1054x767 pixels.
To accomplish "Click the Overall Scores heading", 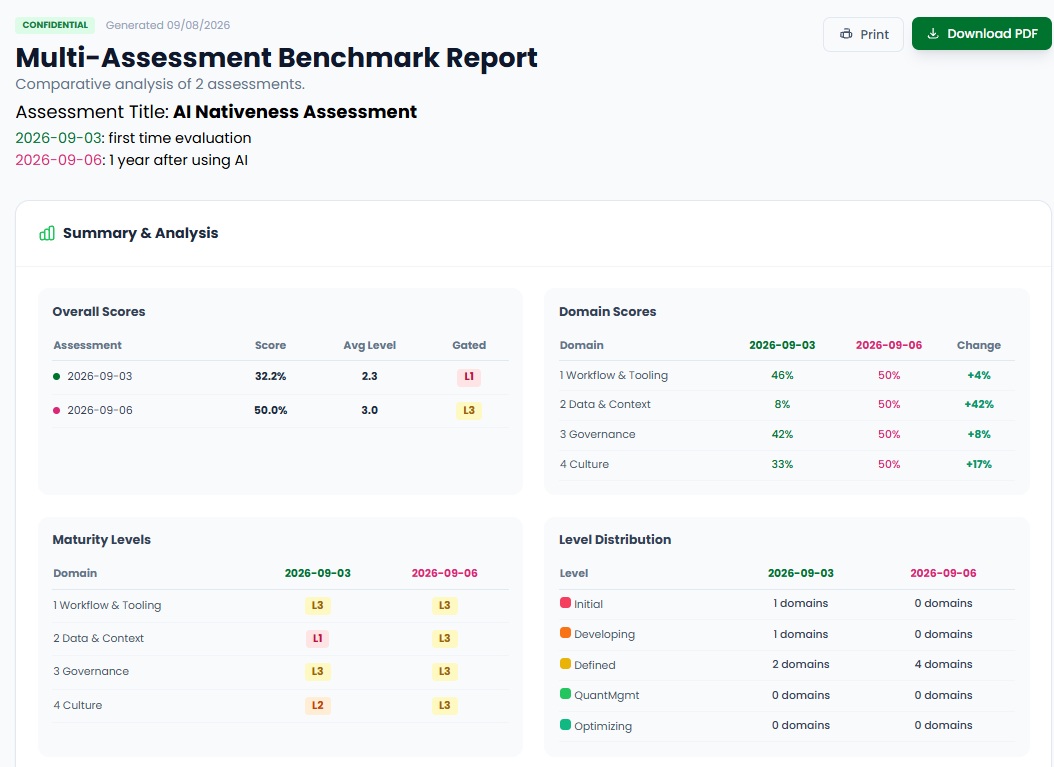I will coord(99,311).
